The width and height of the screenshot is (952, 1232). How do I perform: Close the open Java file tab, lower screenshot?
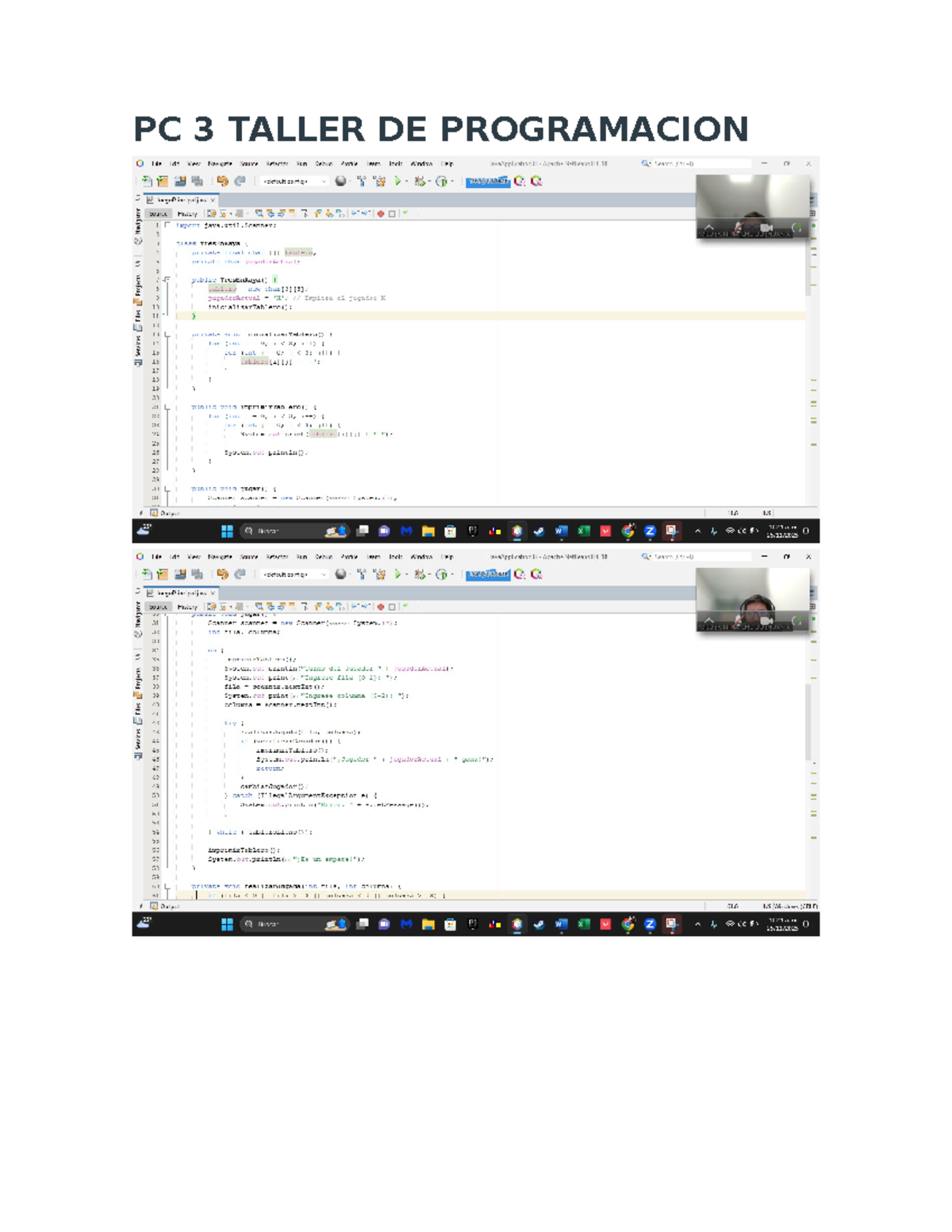point(213,593)
